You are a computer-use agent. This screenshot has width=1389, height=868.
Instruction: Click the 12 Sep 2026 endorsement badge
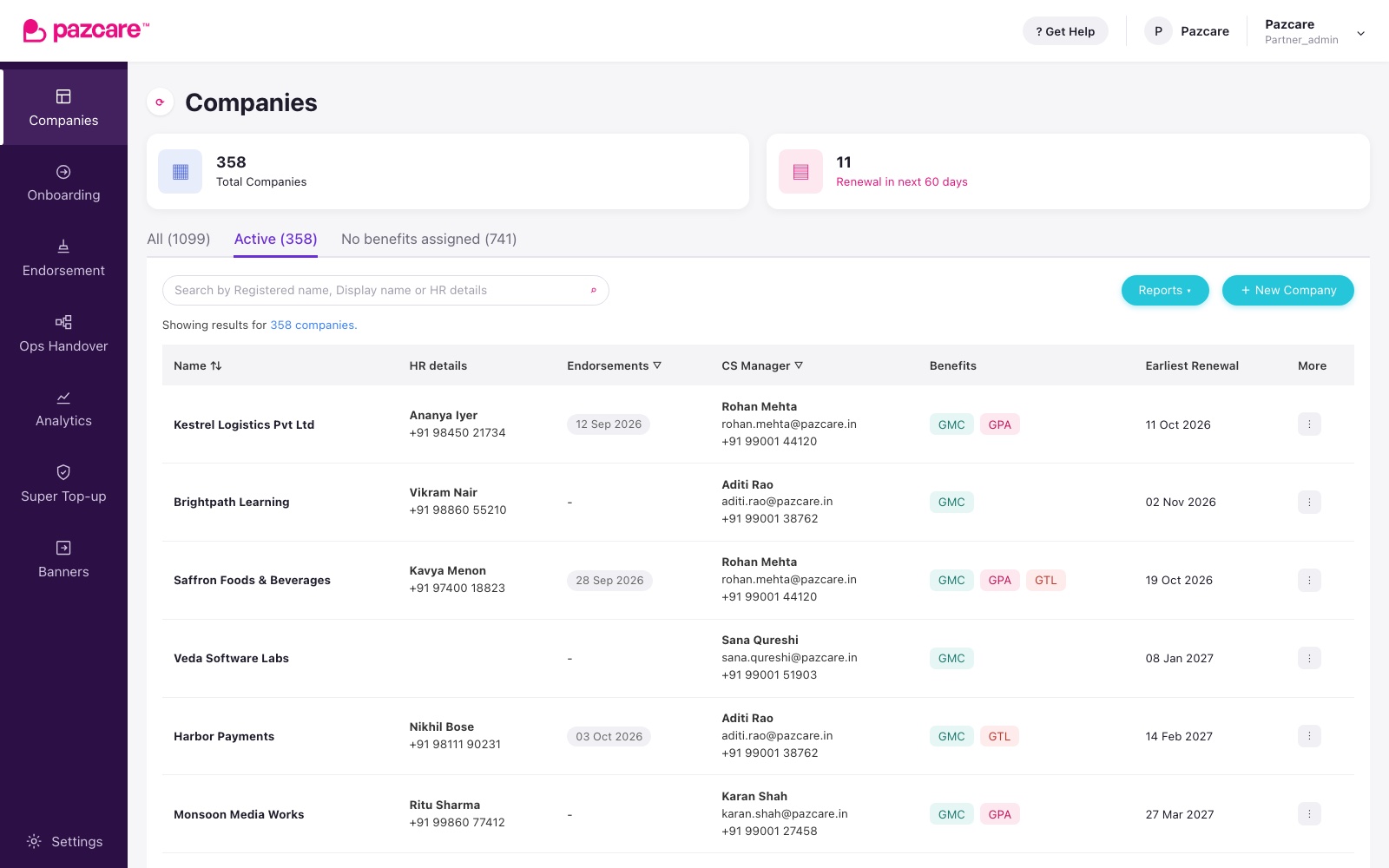(609, 424)
